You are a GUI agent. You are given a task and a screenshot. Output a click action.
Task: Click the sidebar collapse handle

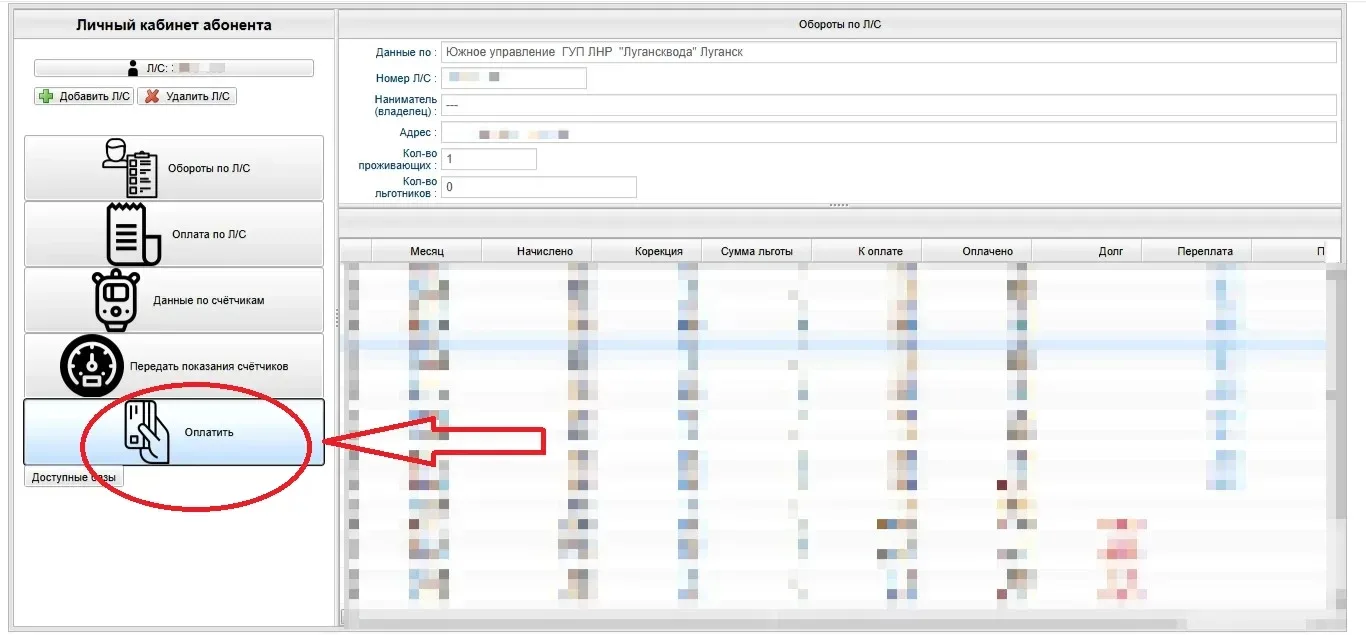pyautogui.click(x=336, y=317)
